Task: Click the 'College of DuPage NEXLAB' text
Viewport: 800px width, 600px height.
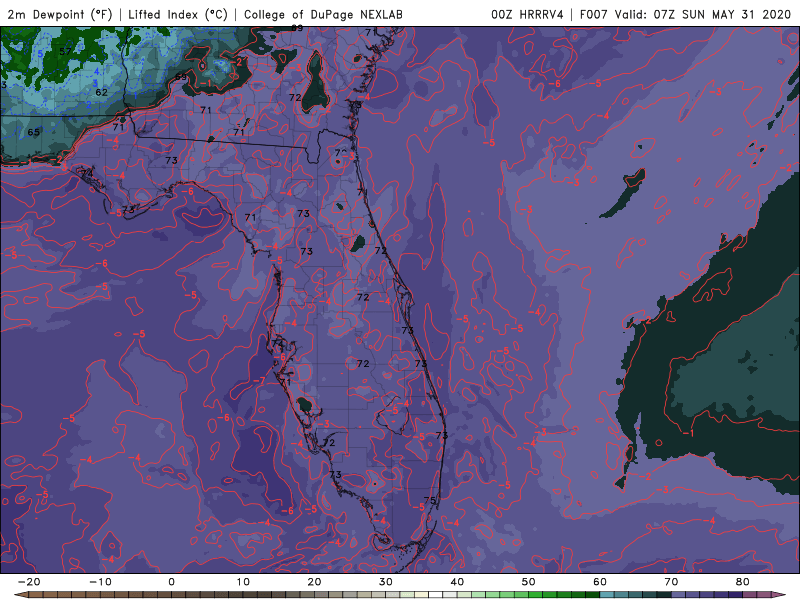Action: pyautogui.click(x=323, y=14)
